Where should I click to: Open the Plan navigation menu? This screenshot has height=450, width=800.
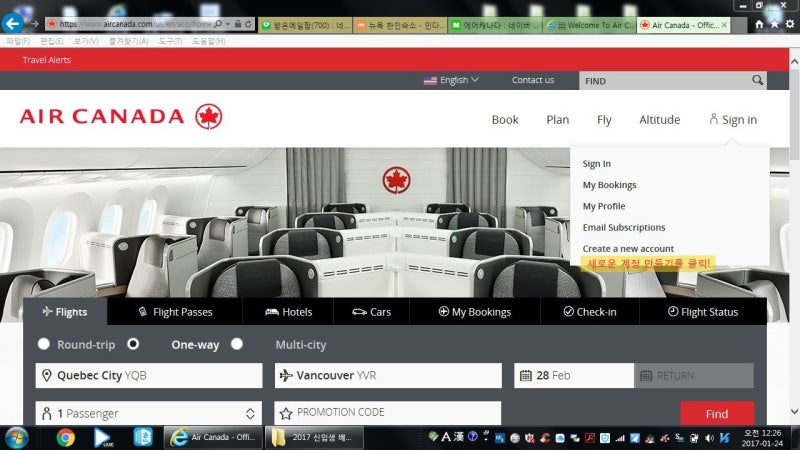(558, 119)
